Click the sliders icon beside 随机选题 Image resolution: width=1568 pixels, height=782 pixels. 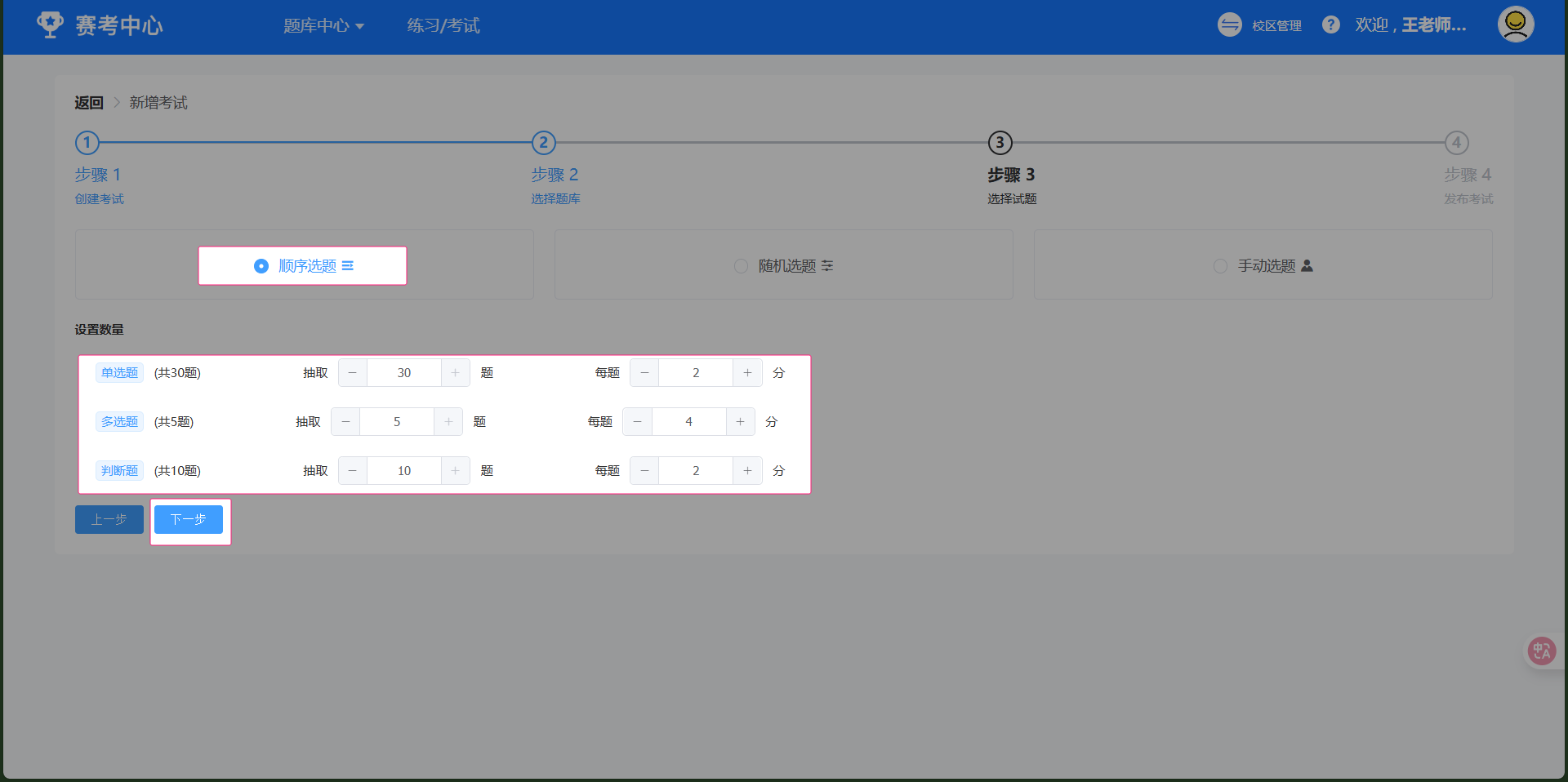pos(827,266)
